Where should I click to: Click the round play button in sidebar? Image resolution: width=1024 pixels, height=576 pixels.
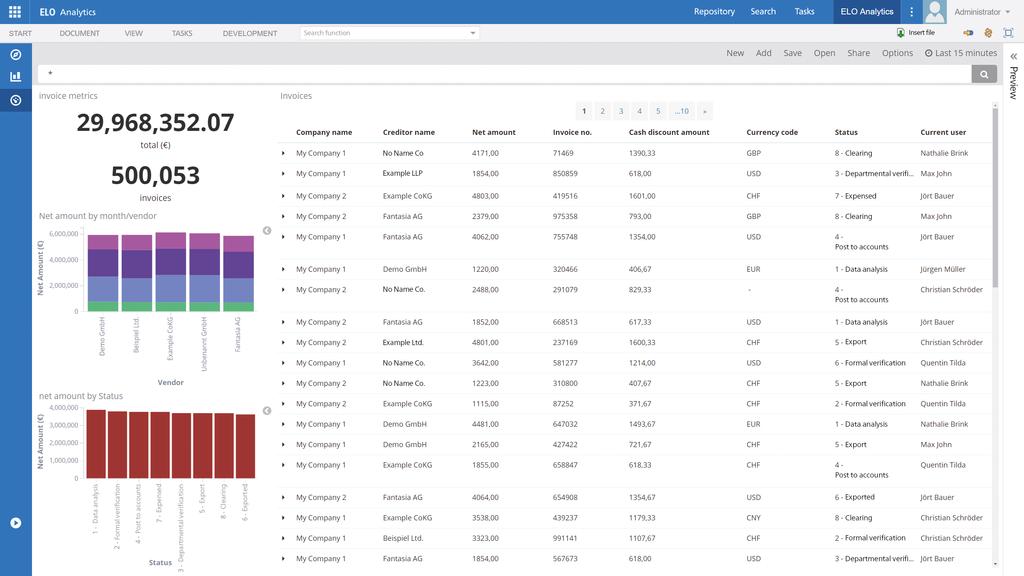click(16, 523)
